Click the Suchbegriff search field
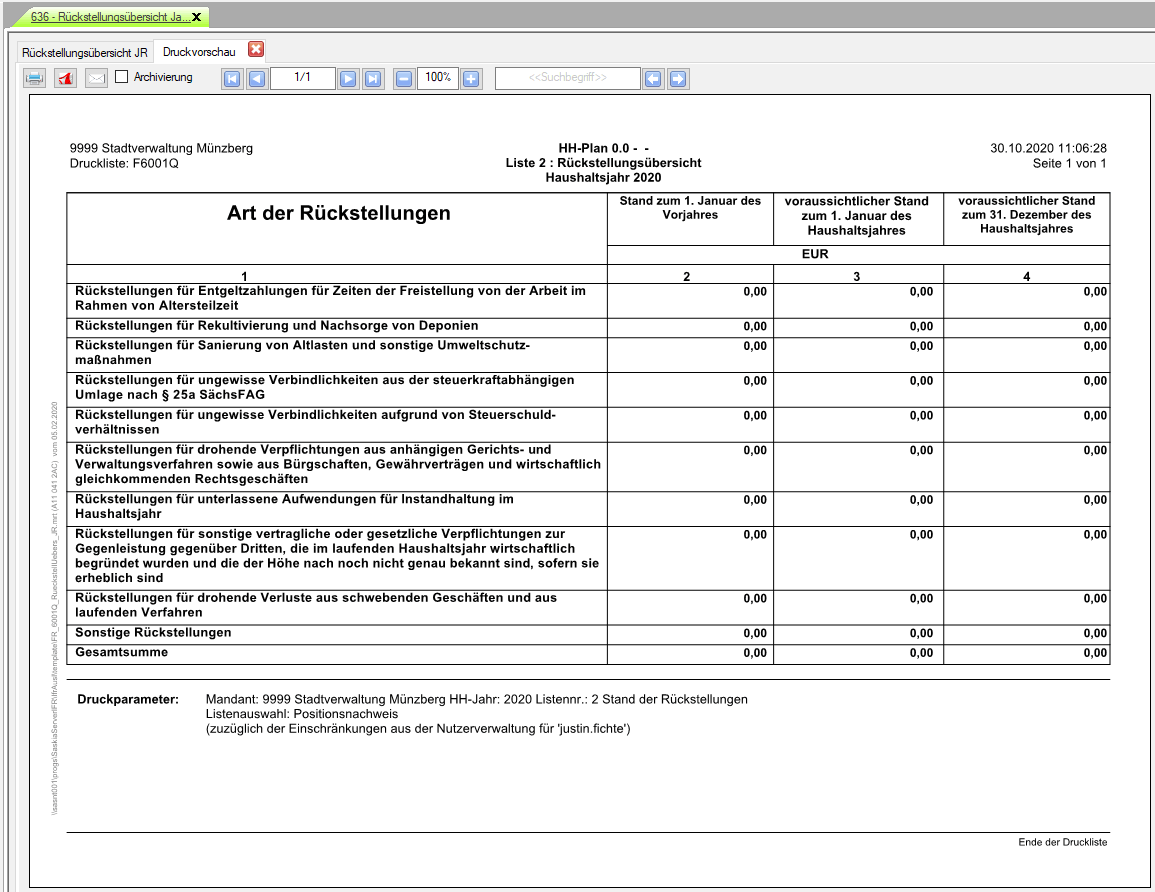 coord(567,78)
